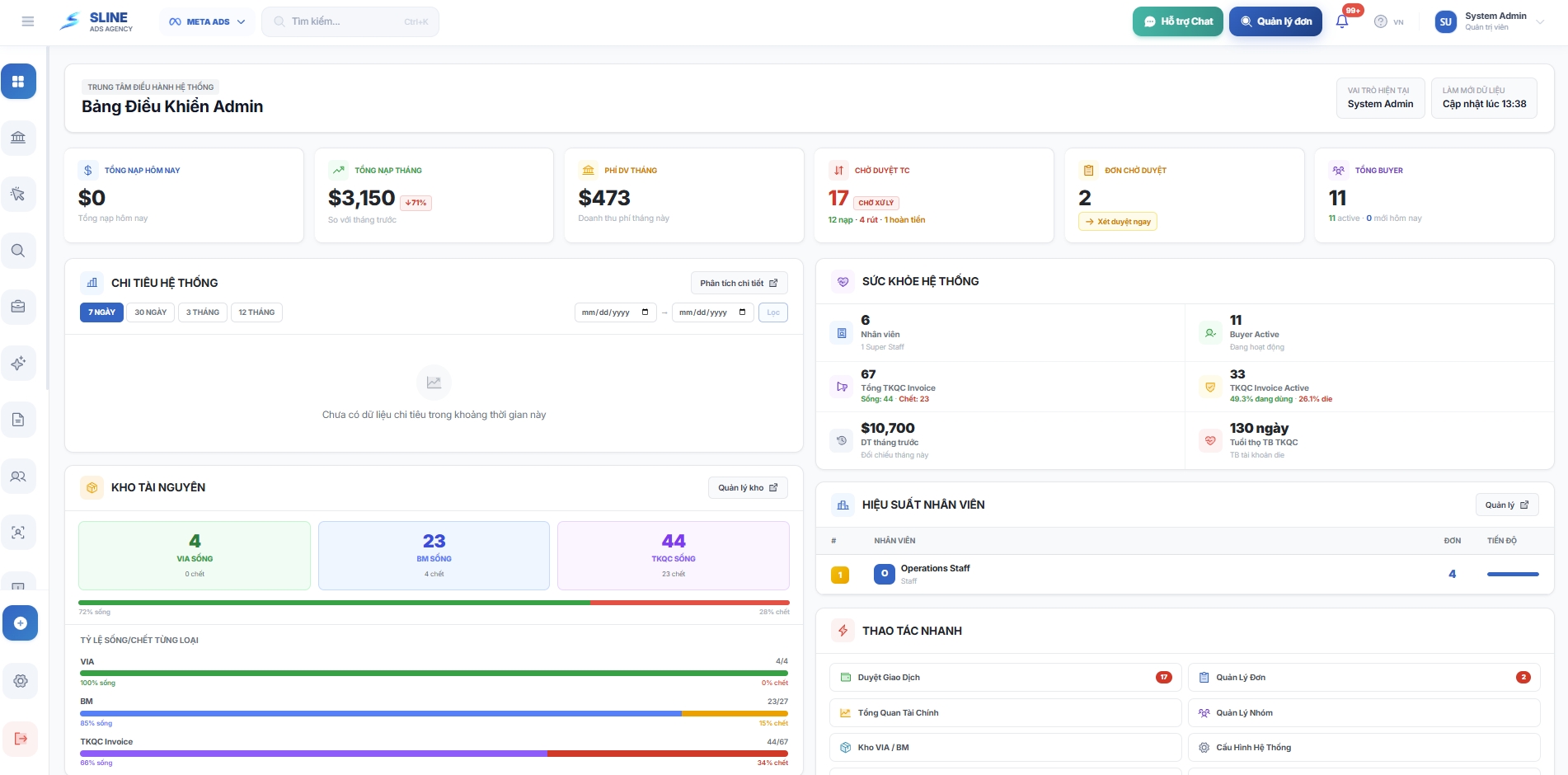The height and width of the screenshot is (775, 1568).
Task: Open the magnifier search icon in sidebar
Action: 18,251
